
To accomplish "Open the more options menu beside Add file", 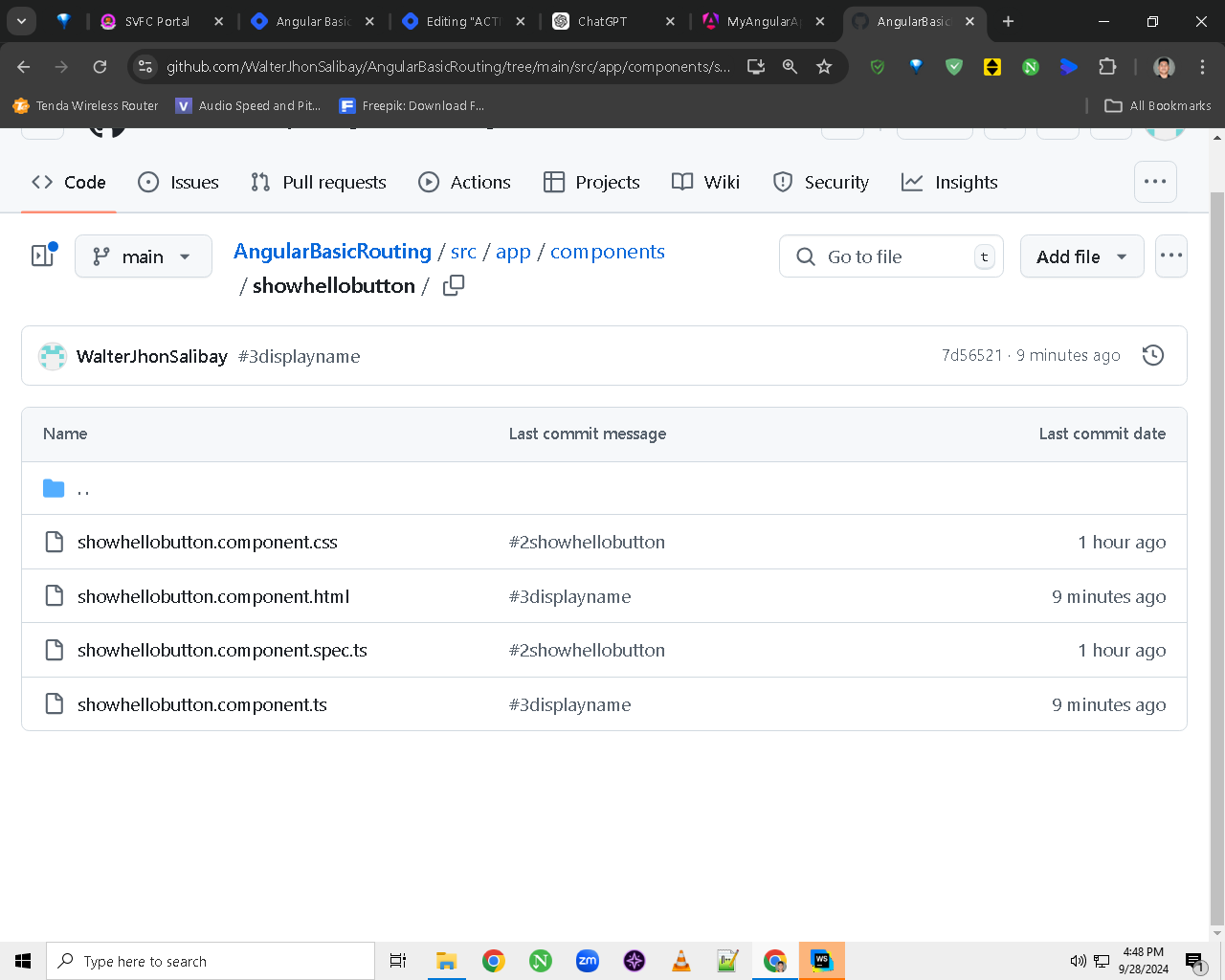I will pyautogui.click(x=1171, y=256).
